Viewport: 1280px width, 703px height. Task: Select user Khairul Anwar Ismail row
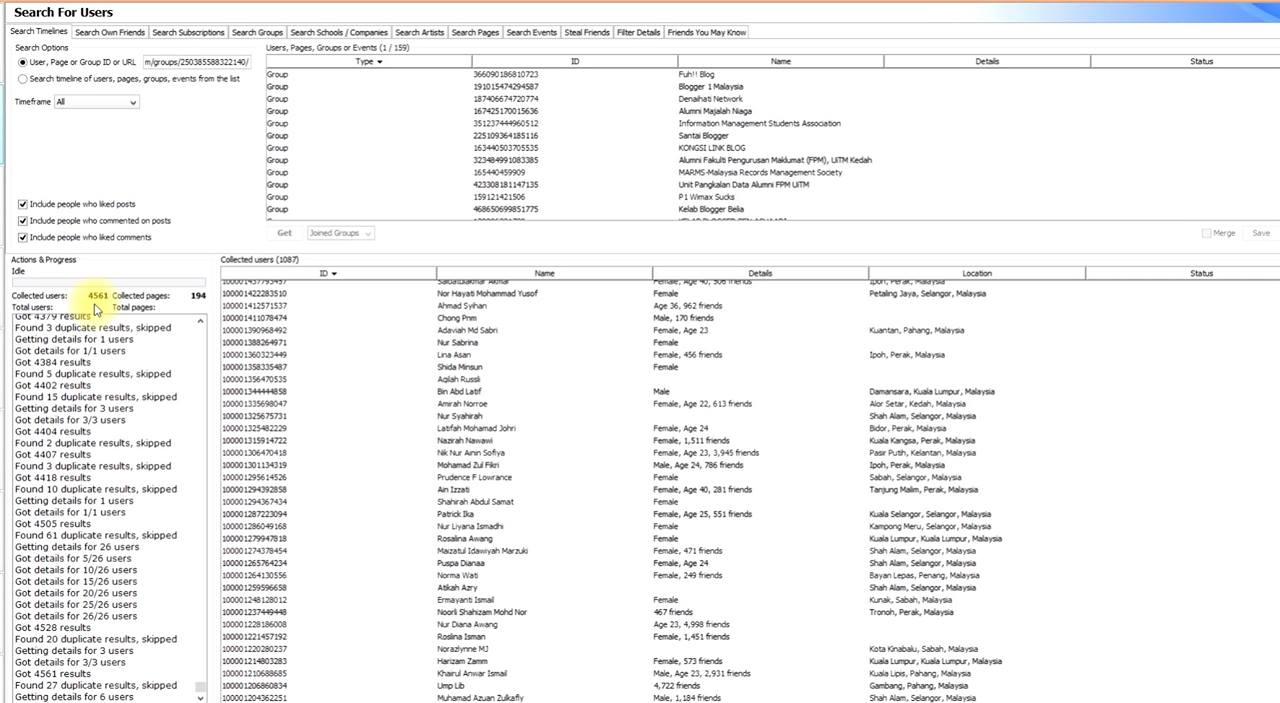click(x=750, y=673)
